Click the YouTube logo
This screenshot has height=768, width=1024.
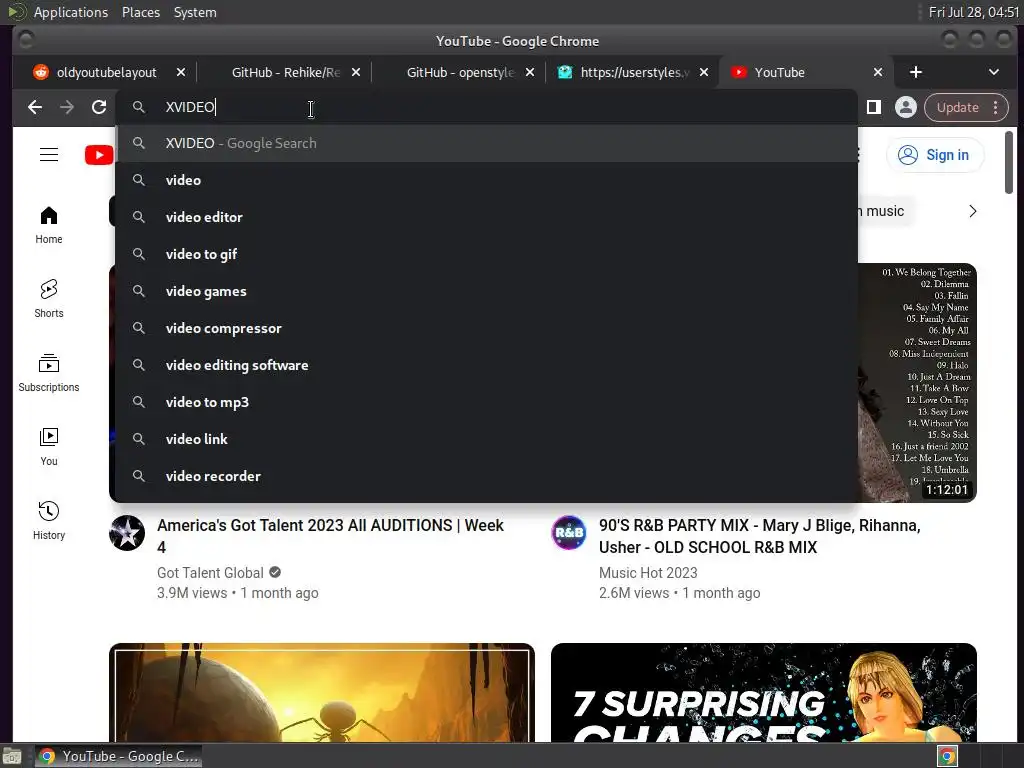pos(99,155)
